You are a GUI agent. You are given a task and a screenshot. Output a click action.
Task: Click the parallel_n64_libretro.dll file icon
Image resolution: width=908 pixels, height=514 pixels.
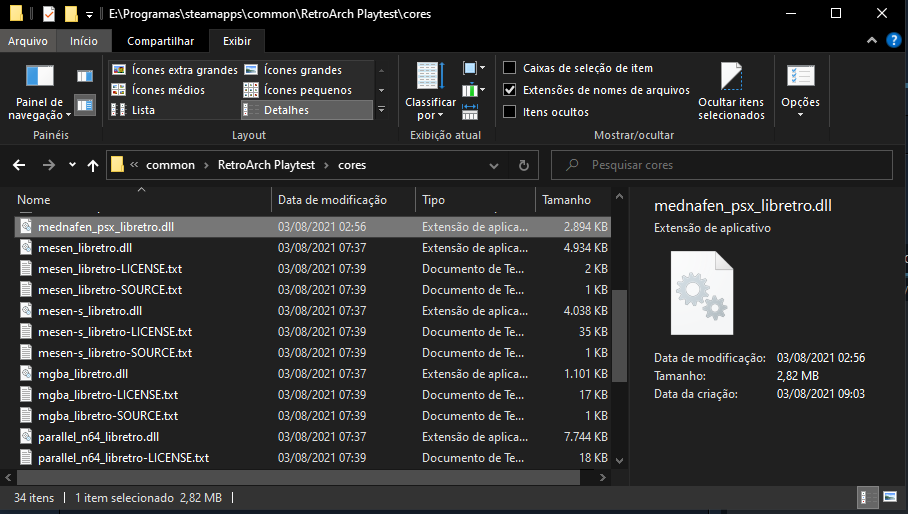(x=26, y=436)
